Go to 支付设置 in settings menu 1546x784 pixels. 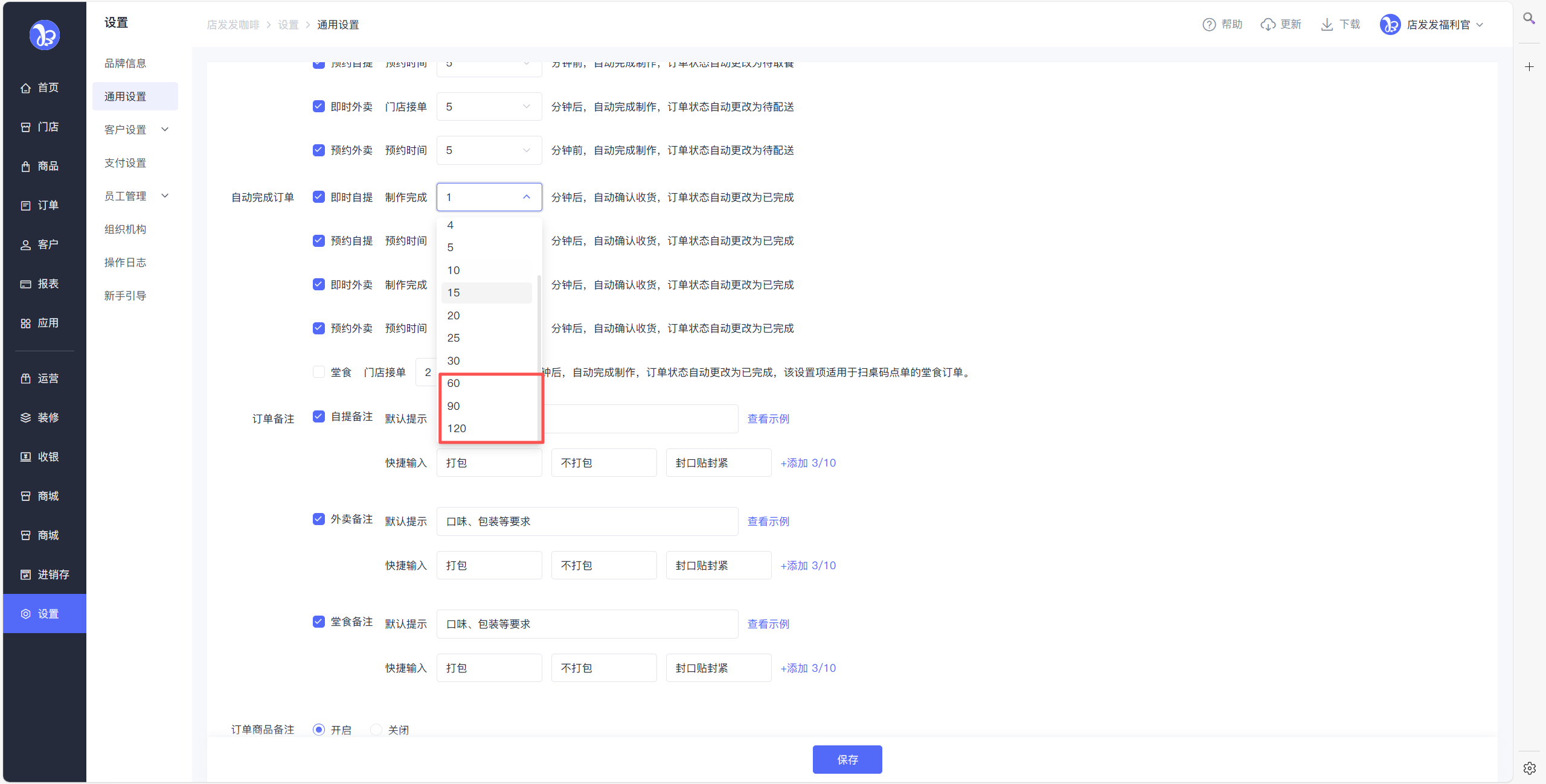pos(125,163)
